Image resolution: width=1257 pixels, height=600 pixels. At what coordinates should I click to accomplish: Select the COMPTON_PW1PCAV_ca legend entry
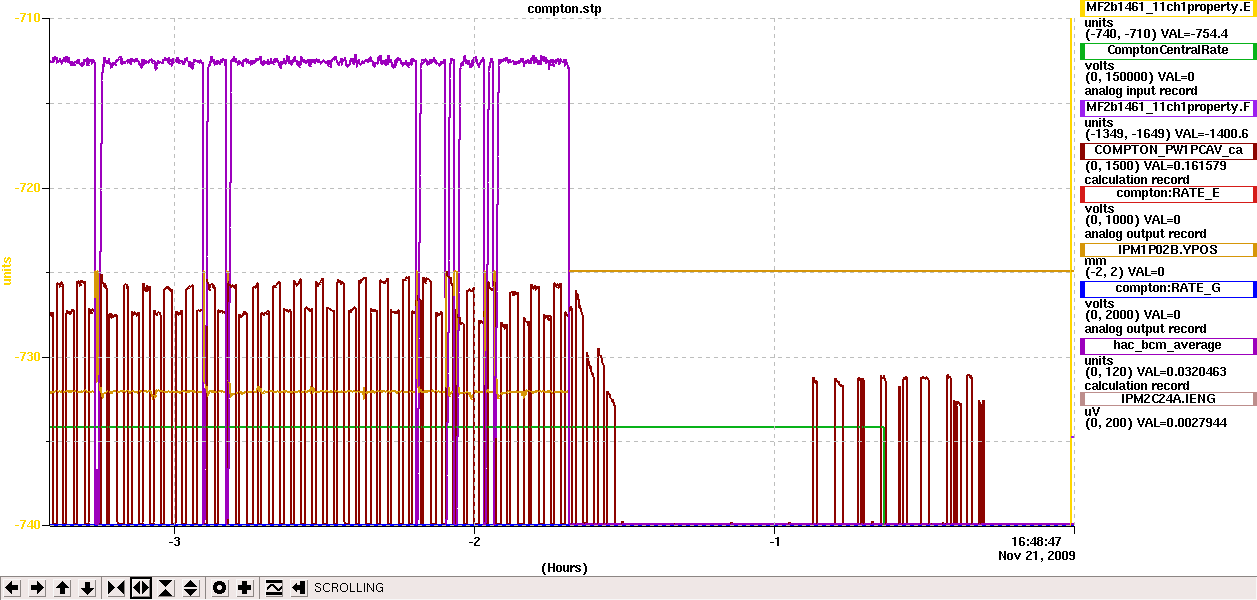[1168, 150]
